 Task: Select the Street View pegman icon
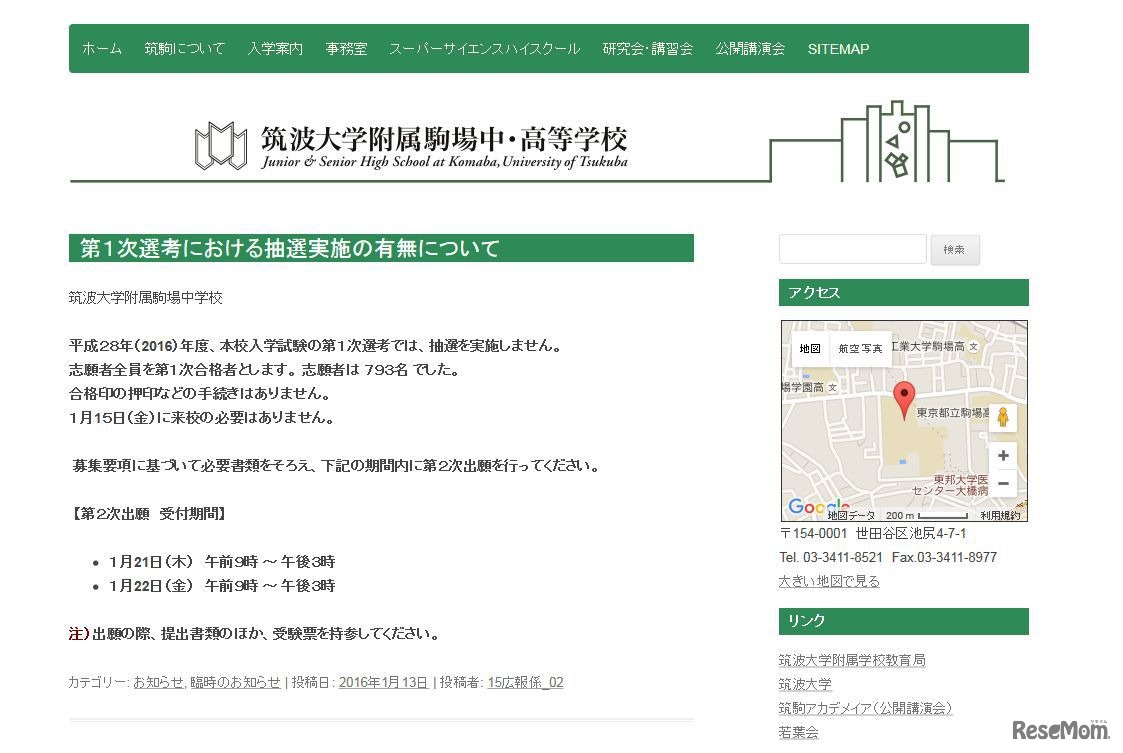(1003, 417)
